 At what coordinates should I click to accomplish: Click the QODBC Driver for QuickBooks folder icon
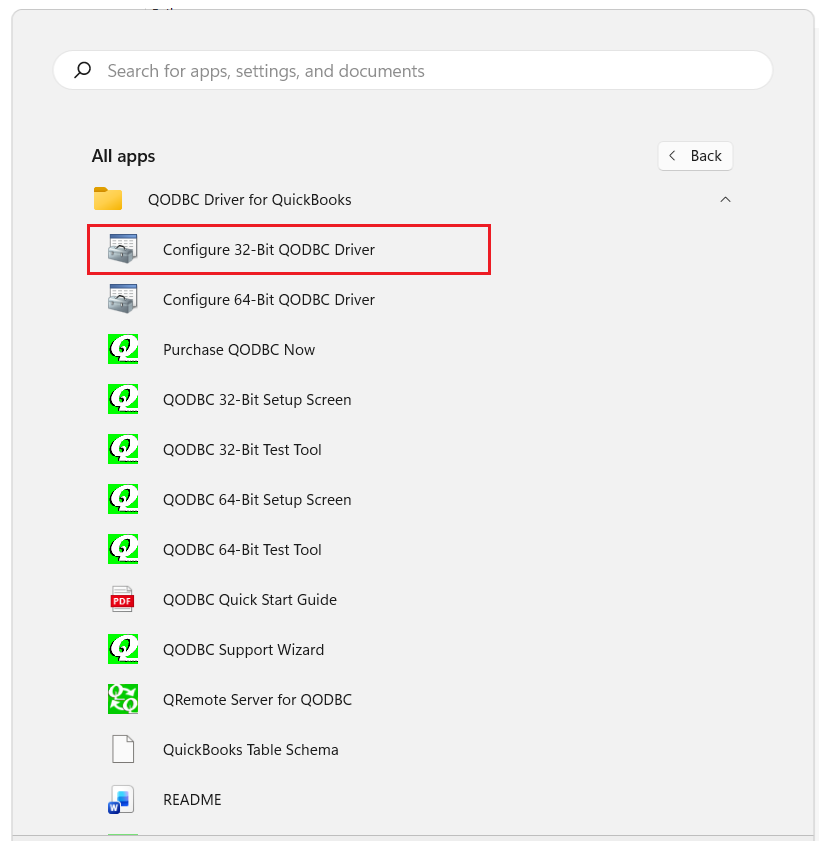(108, 199)
